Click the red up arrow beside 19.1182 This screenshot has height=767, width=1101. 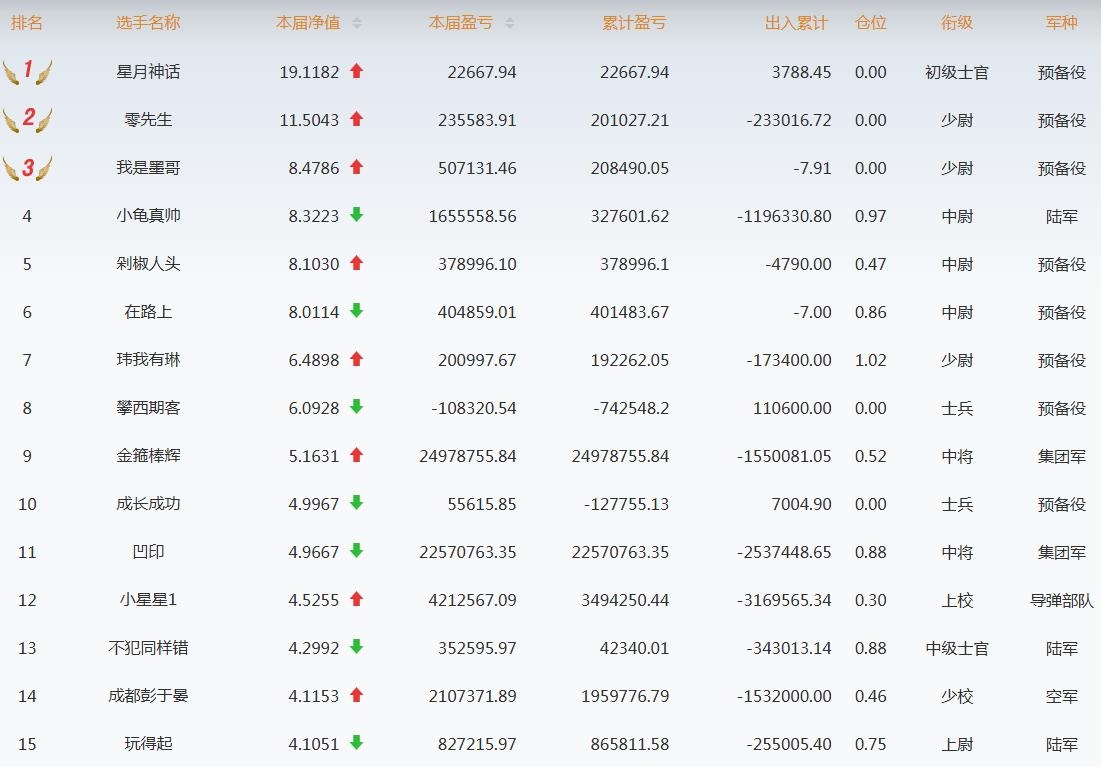pos(357,71)
